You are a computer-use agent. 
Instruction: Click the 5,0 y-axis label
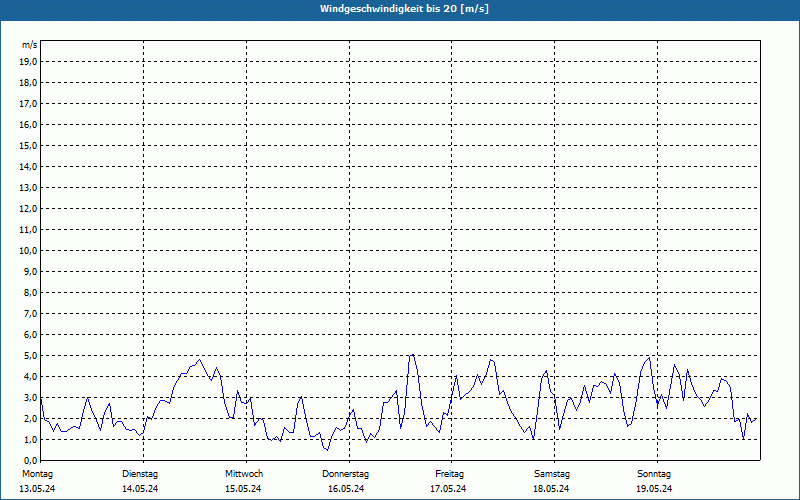(30, 356)
